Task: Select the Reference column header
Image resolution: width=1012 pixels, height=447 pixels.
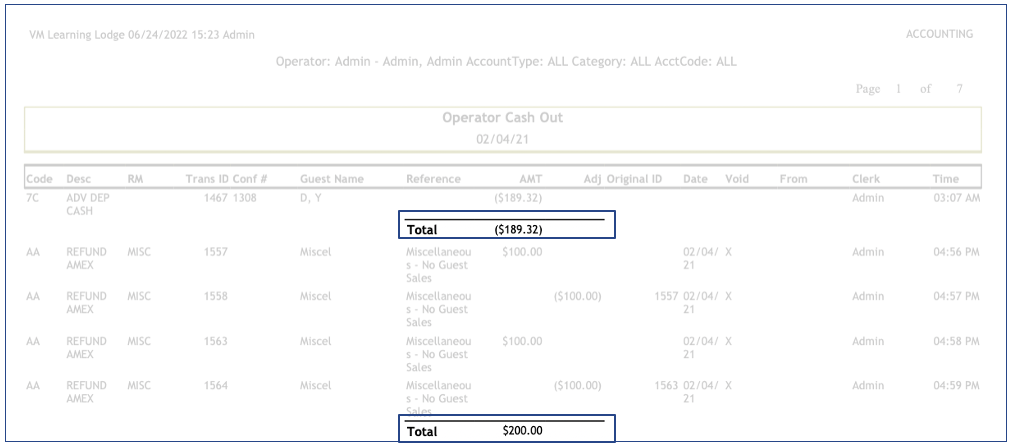Action: click(433, 179)
